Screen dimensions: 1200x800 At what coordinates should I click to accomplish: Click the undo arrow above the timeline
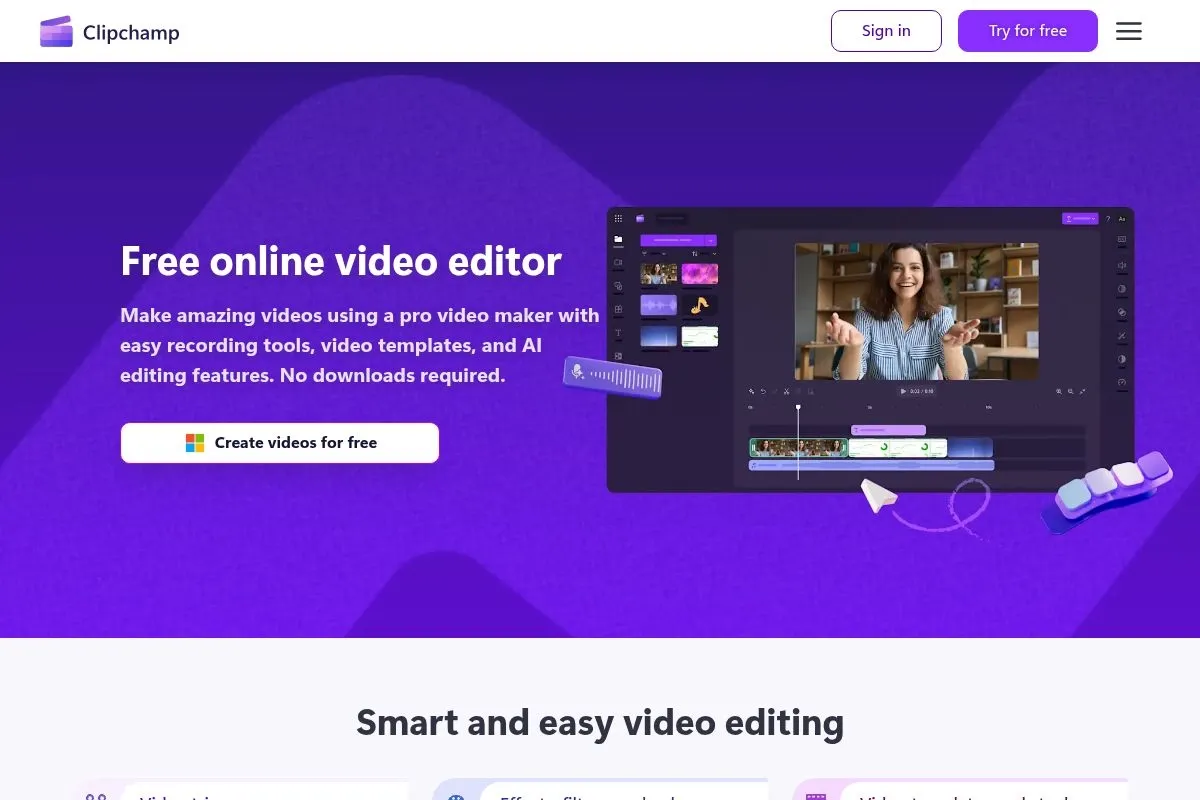click(763, 392)
